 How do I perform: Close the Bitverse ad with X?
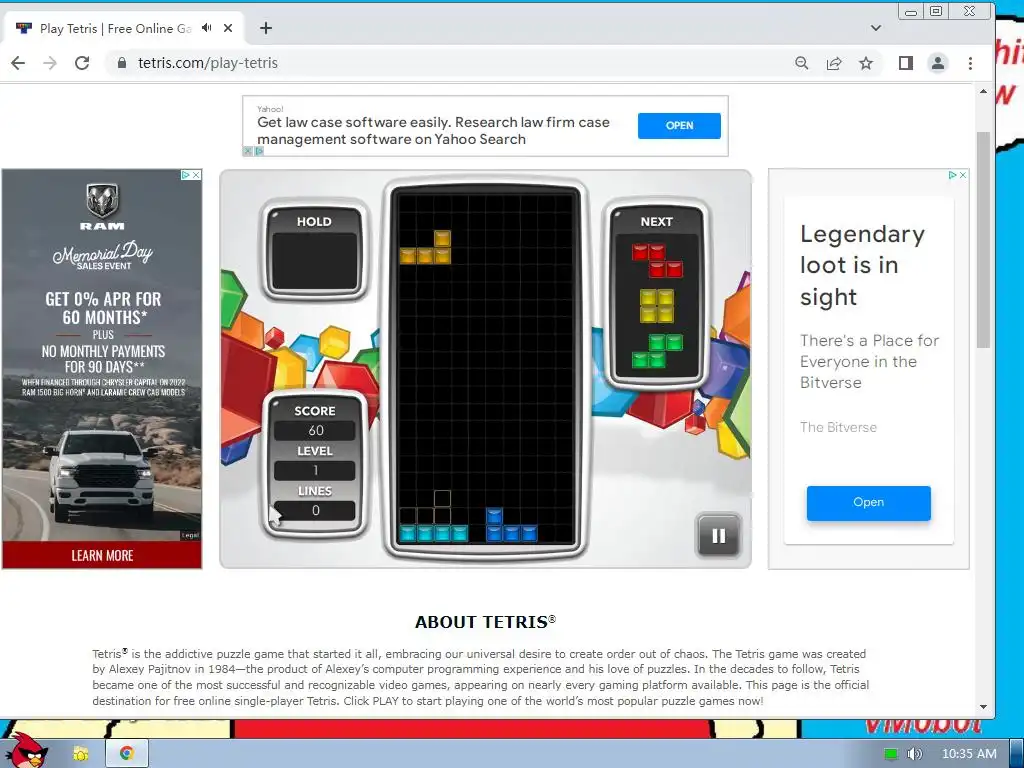click(x=963, y=175)
